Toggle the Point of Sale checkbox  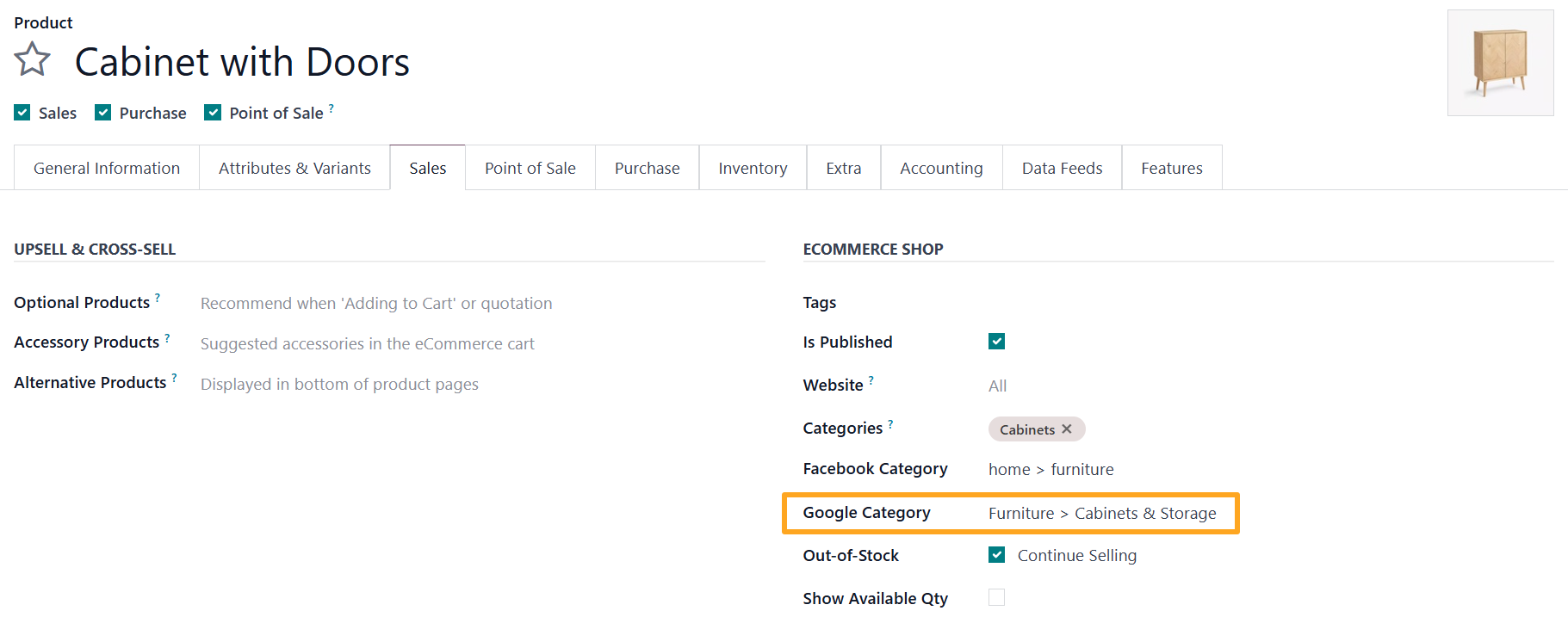(x=213, y=113)
